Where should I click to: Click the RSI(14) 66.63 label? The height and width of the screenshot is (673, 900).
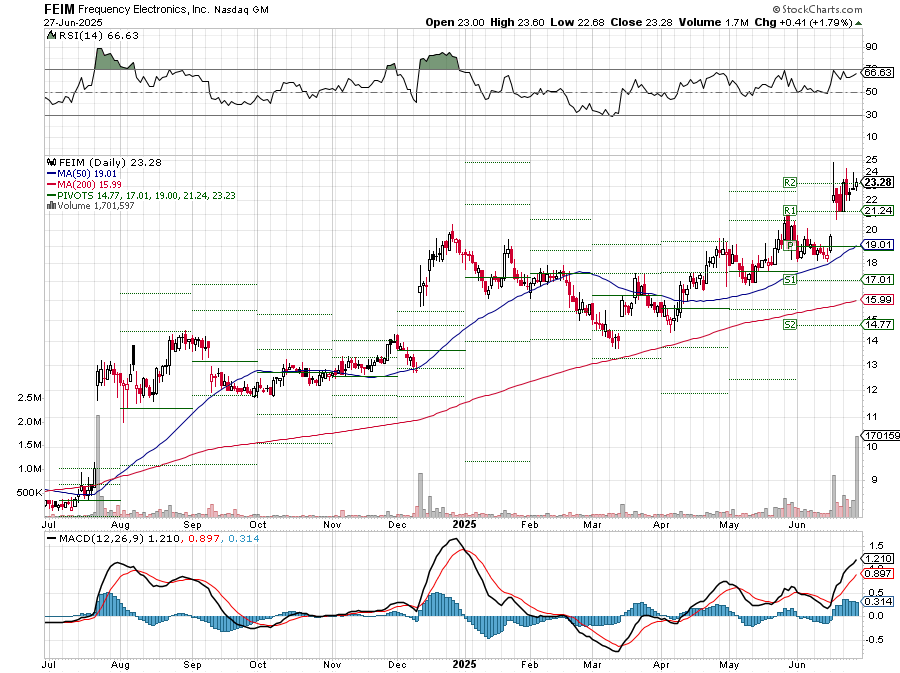[x=99, y=36]
